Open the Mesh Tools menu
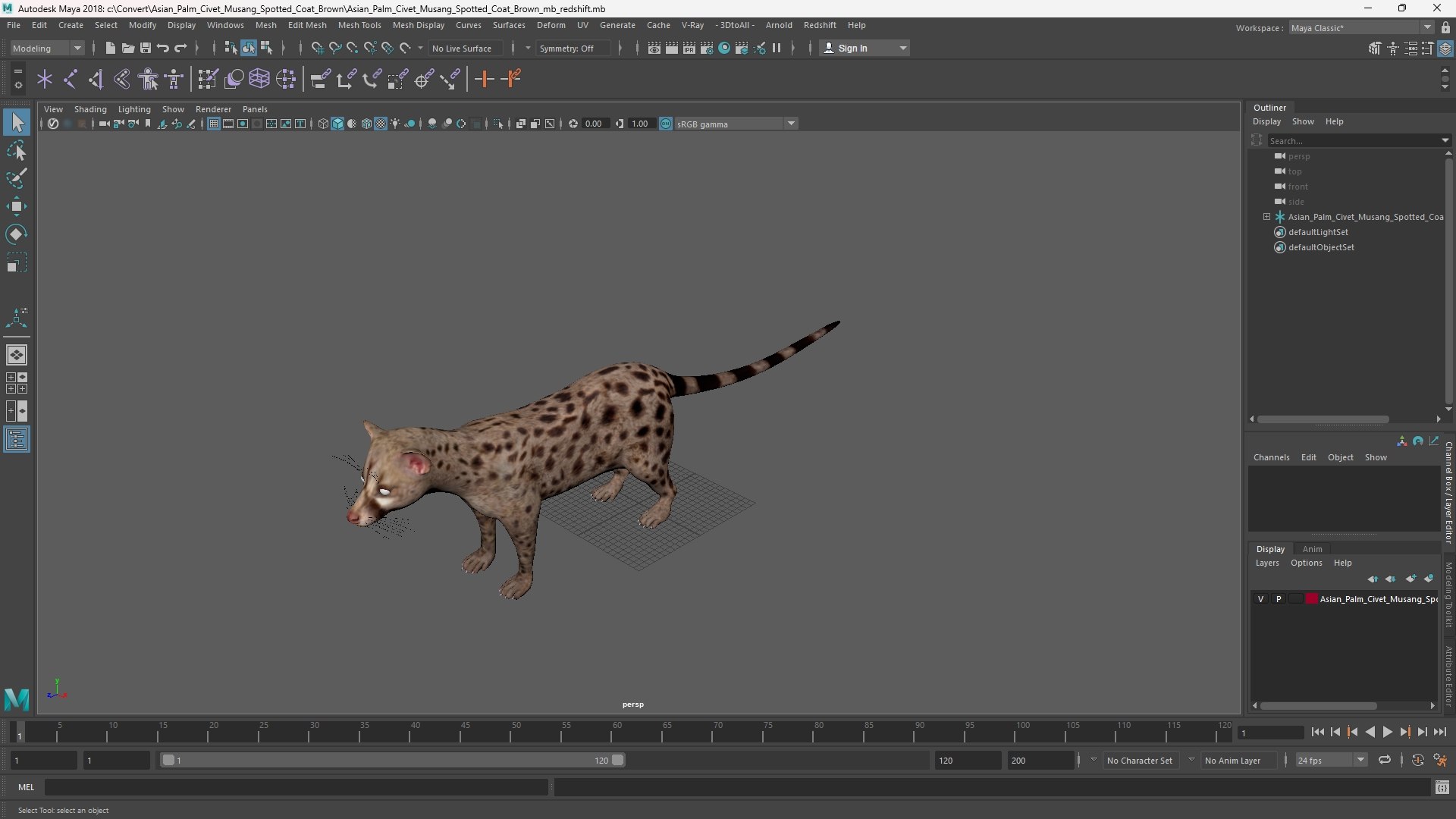 click(x=359, y=25)
